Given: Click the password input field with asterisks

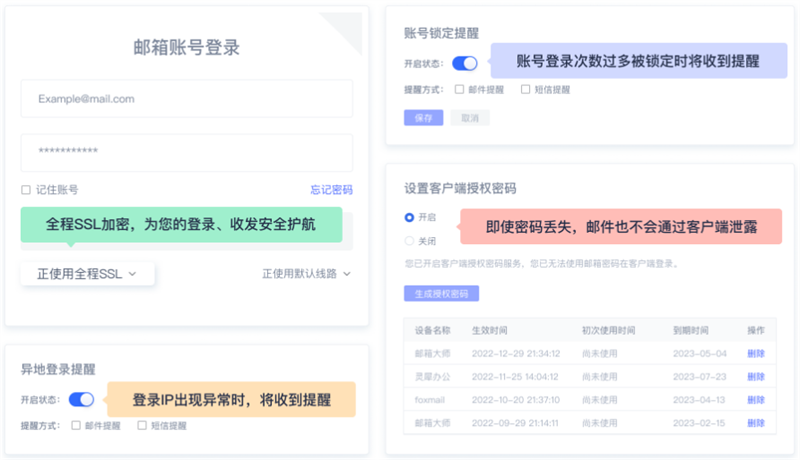Looking at the screenshot, I should 187,153.
